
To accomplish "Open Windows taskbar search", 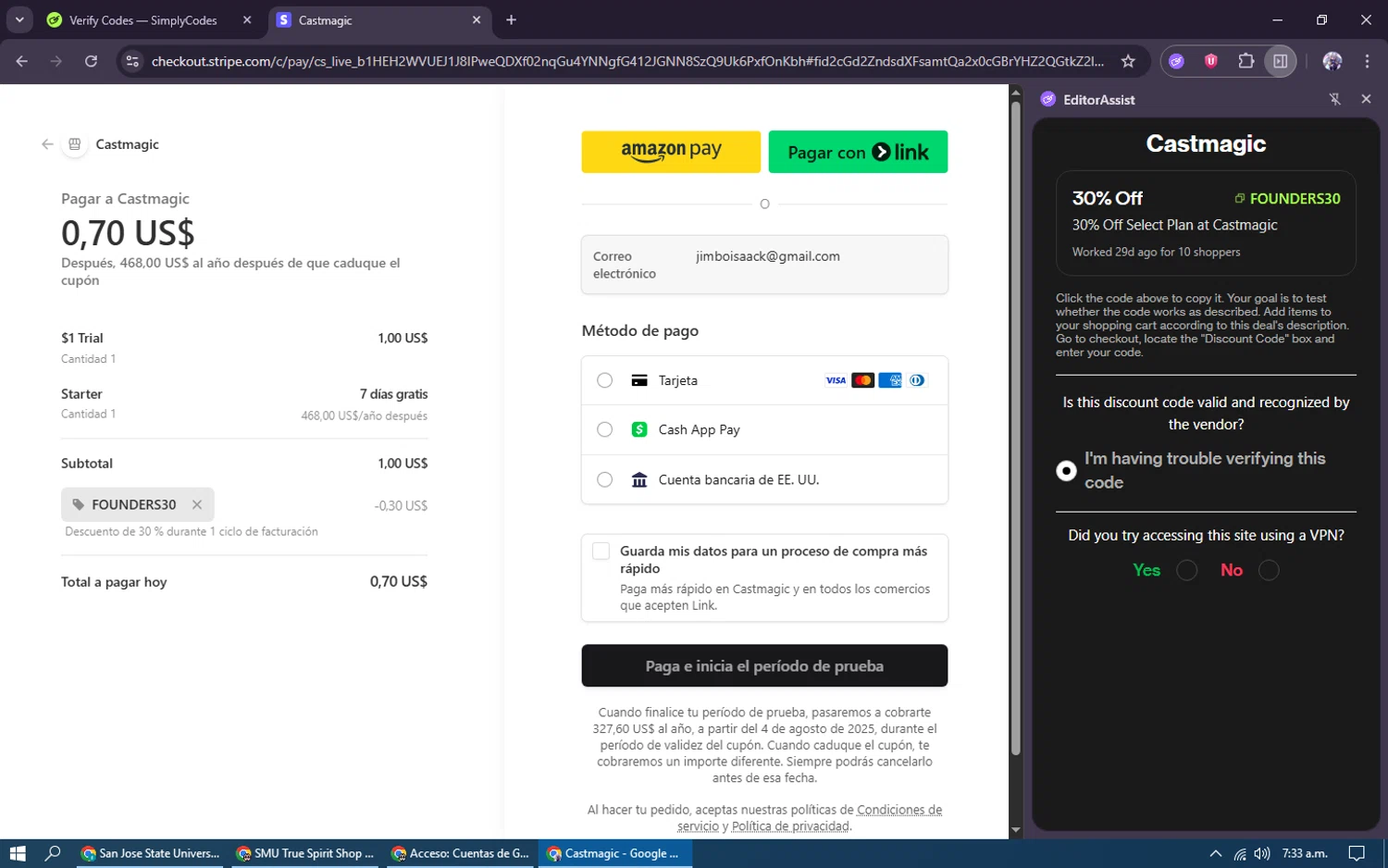I will [x=53, y=853].
